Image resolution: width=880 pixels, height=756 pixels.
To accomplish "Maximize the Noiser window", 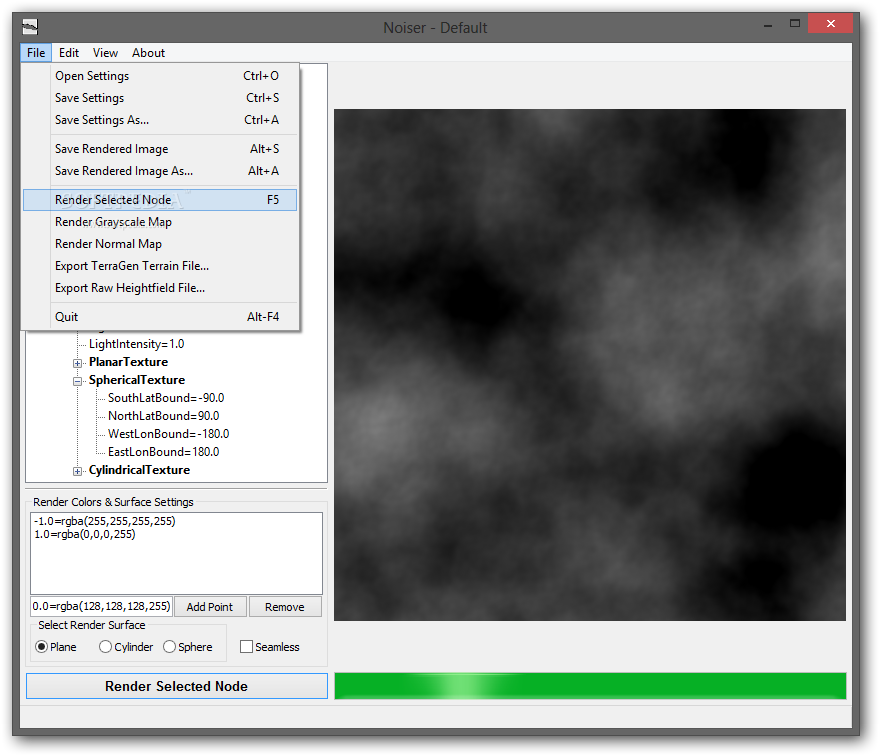I will click(x=795, y=24).
